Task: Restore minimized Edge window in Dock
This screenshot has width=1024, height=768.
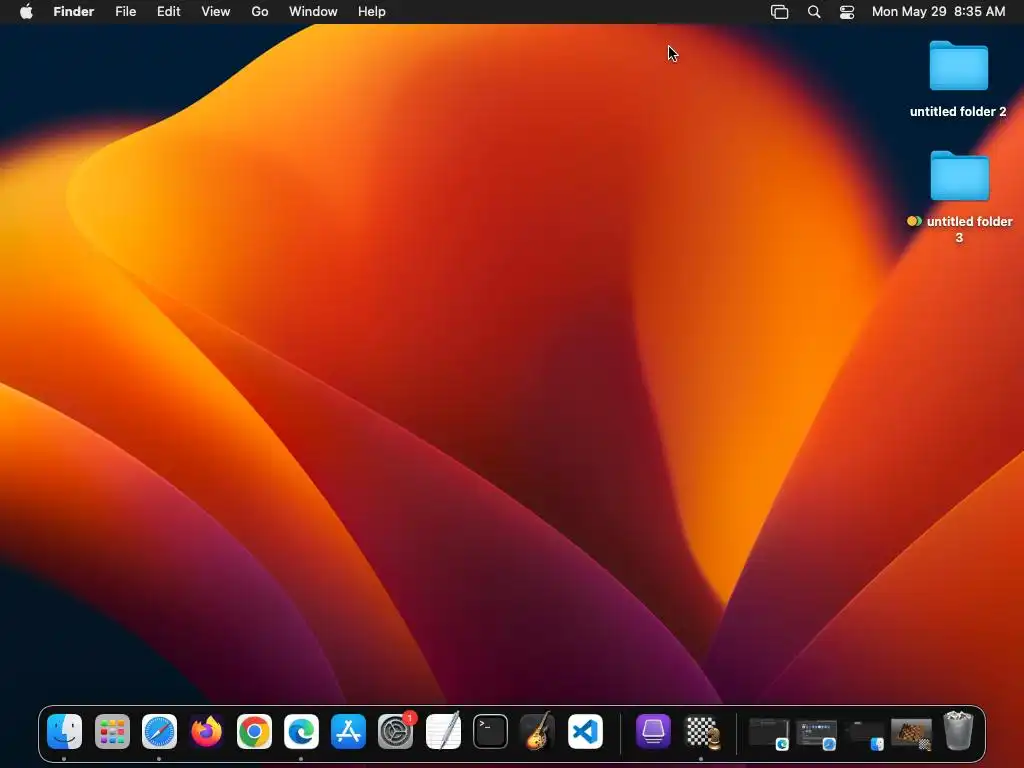Action: 769,733
